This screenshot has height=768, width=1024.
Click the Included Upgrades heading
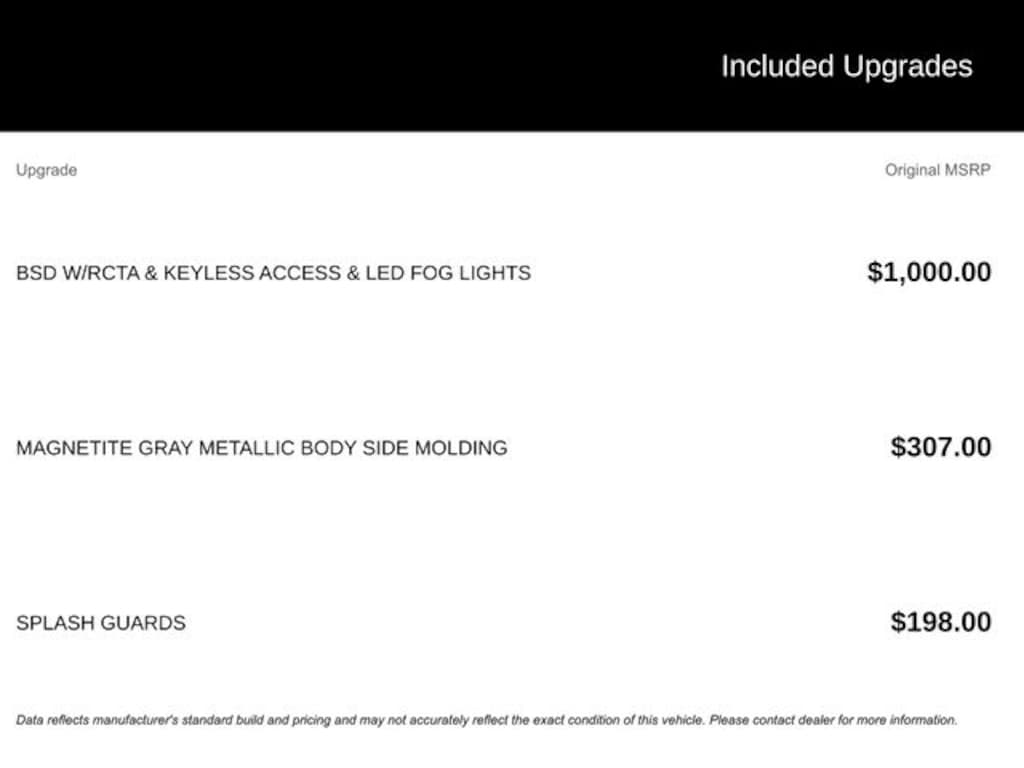click(846, 67)
